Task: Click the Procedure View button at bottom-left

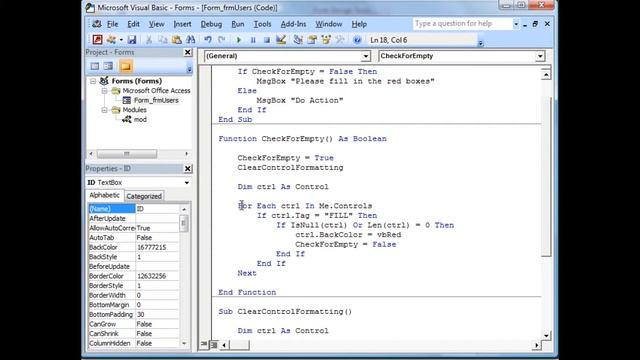Action: pyautogui.click(x=204, y=344)
